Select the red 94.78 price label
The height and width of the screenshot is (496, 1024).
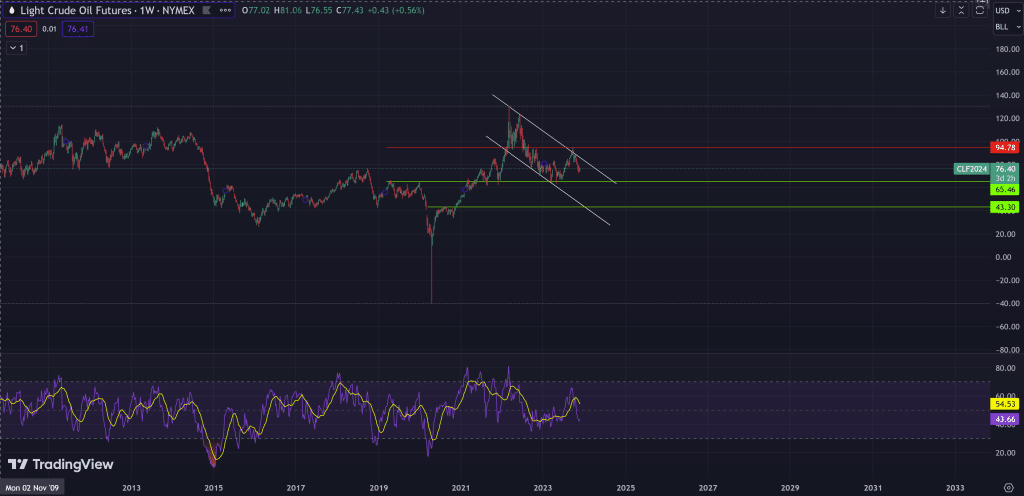[x=1004, y=148]
